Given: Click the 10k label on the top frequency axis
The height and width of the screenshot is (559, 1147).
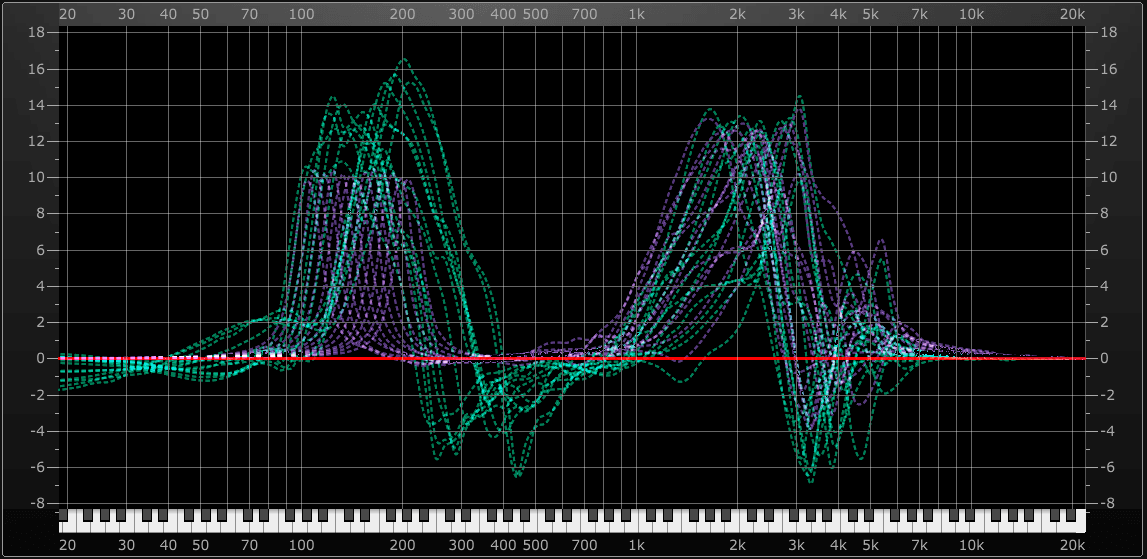Looking at the screenshot, I should [971, 14].
